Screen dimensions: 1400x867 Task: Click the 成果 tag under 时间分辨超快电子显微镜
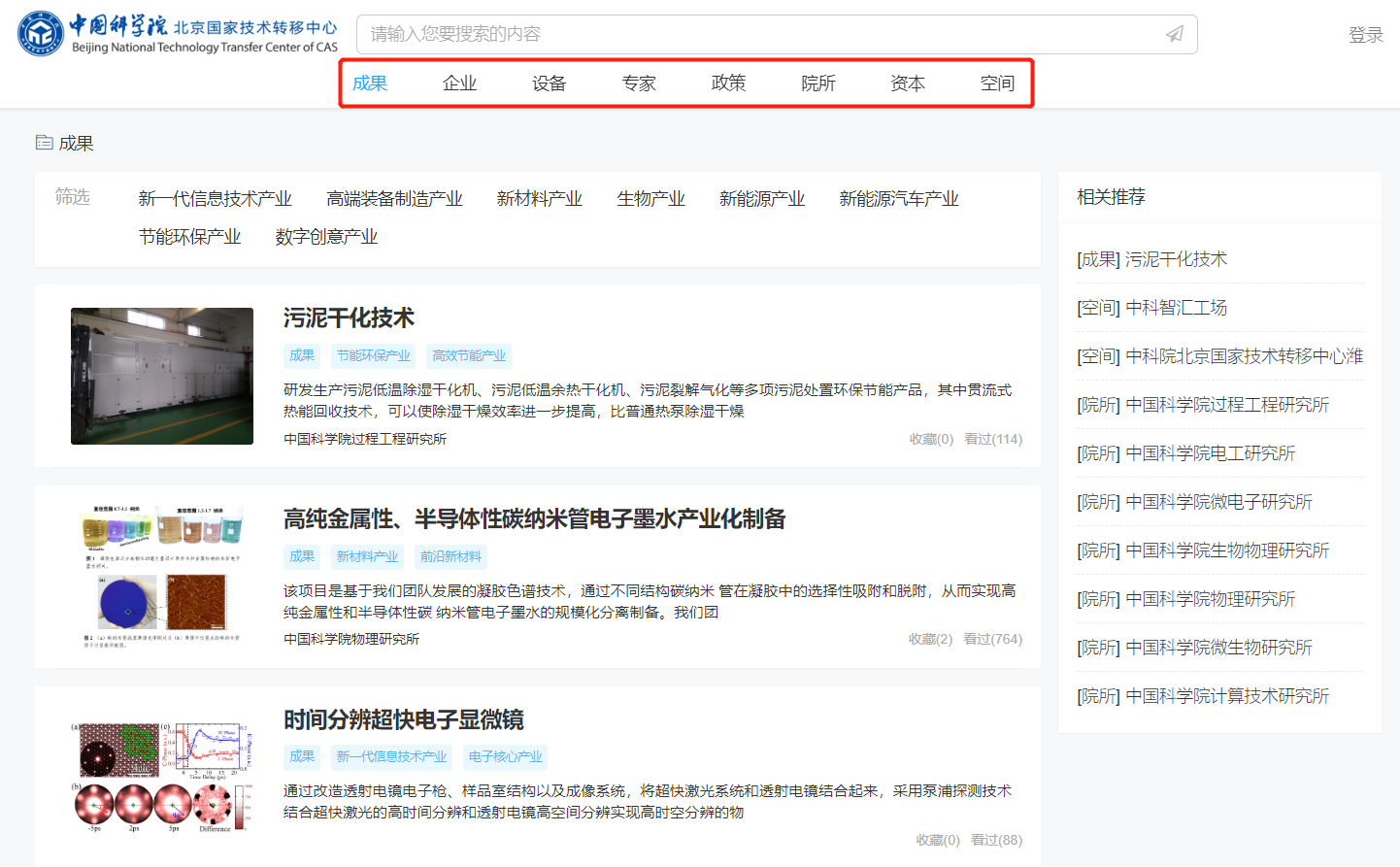302,756
